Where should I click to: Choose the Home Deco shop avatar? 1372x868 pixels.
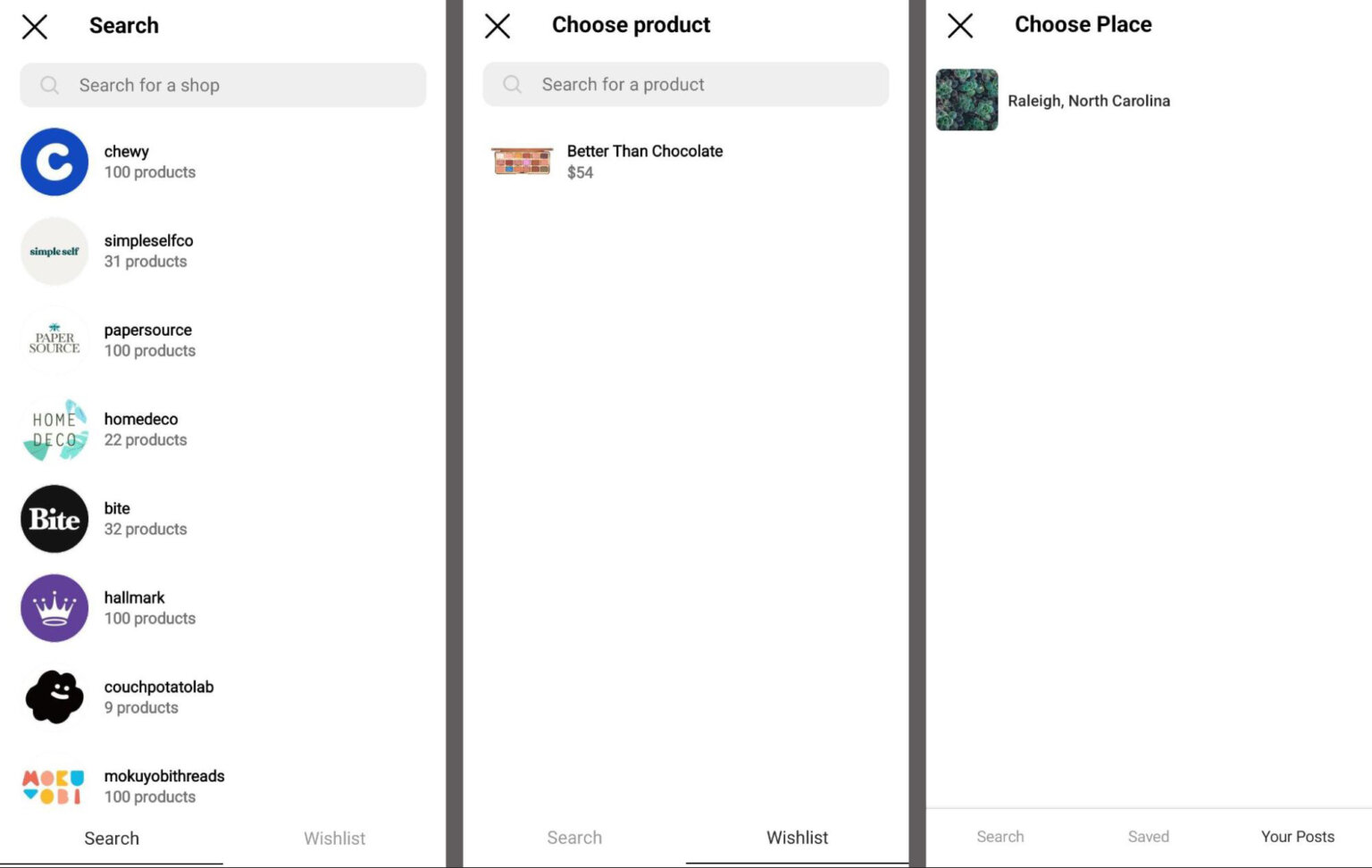tap(54, 430)
